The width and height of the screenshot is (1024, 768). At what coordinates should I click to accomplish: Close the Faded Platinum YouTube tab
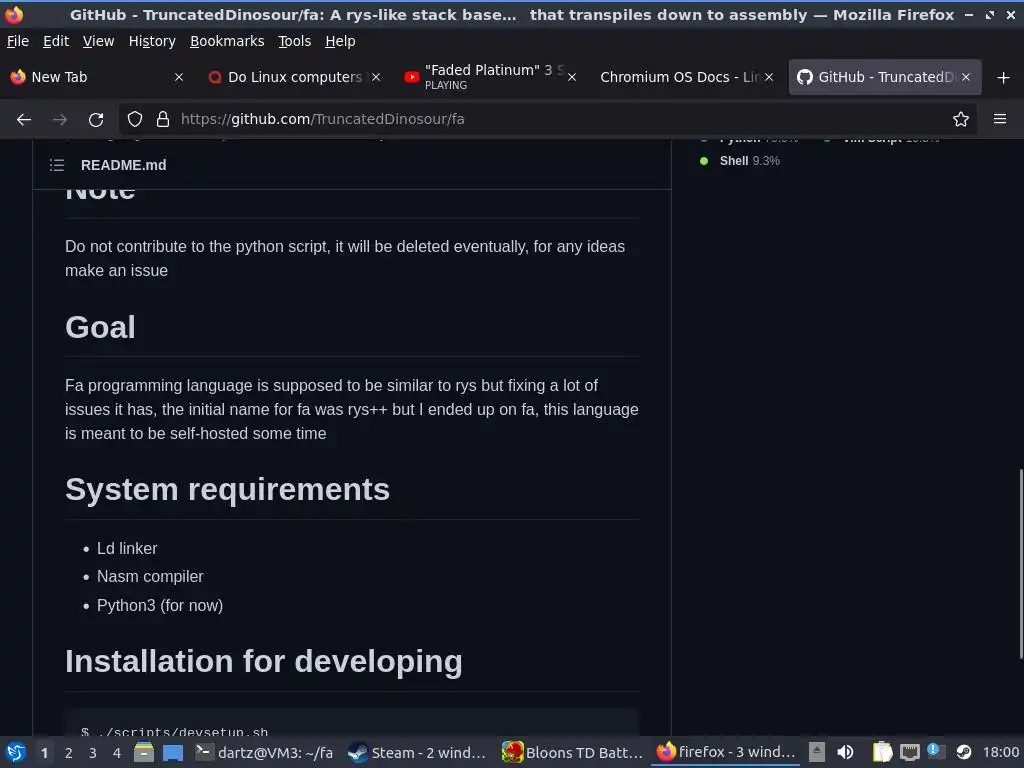tap(572, 77)
